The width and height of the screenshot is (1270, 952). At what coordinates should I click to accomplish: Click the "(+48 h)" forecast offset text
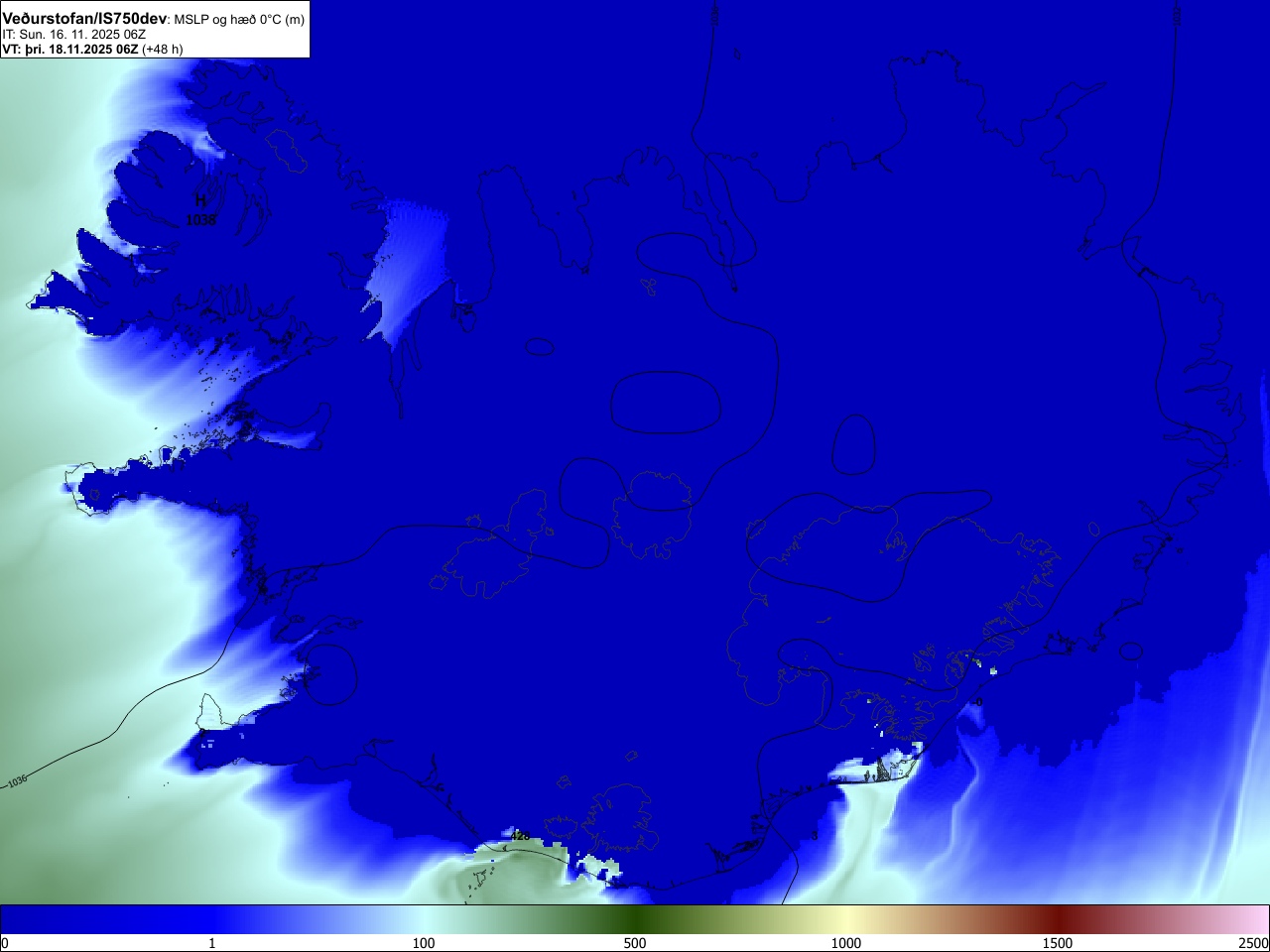(163, 49)
